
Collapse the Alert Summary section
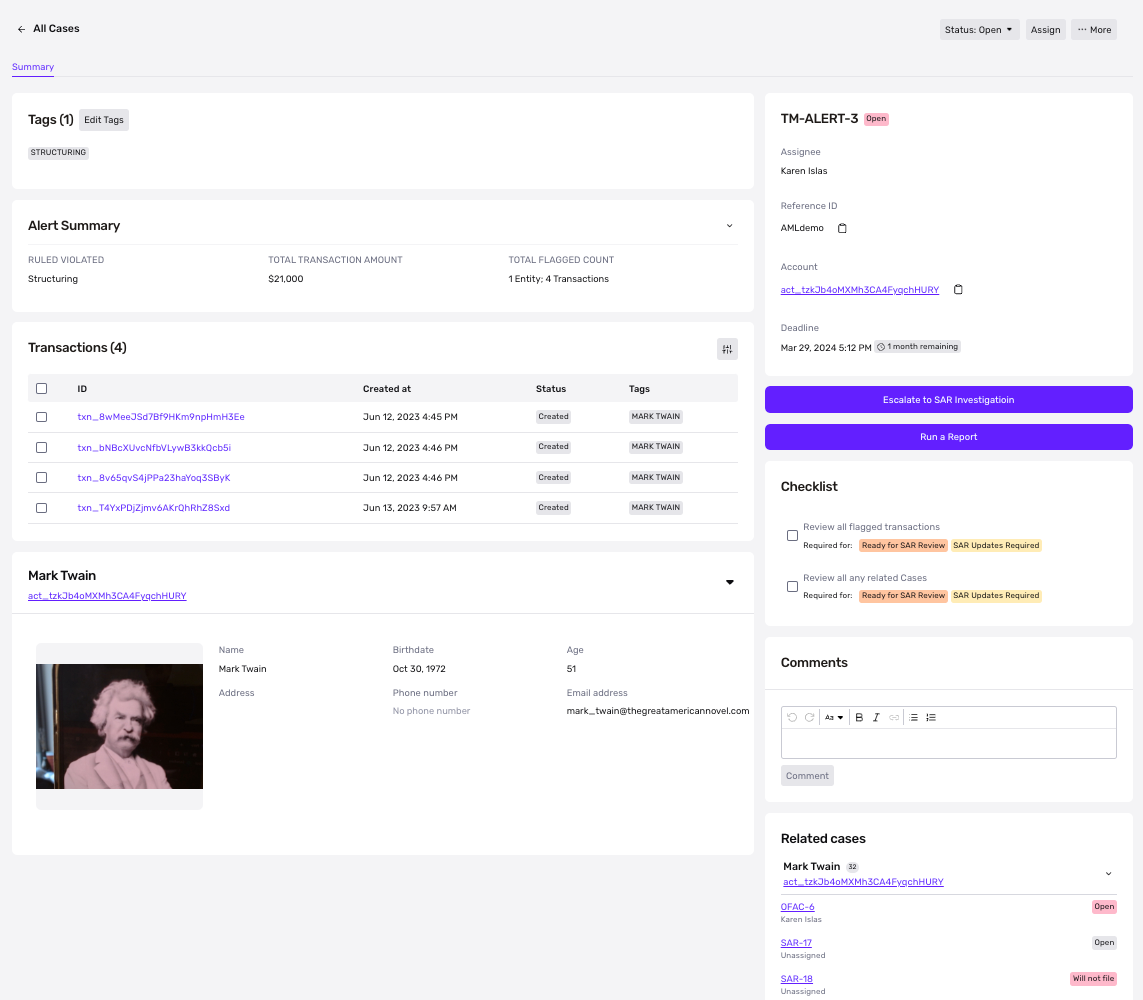[729, 226]
